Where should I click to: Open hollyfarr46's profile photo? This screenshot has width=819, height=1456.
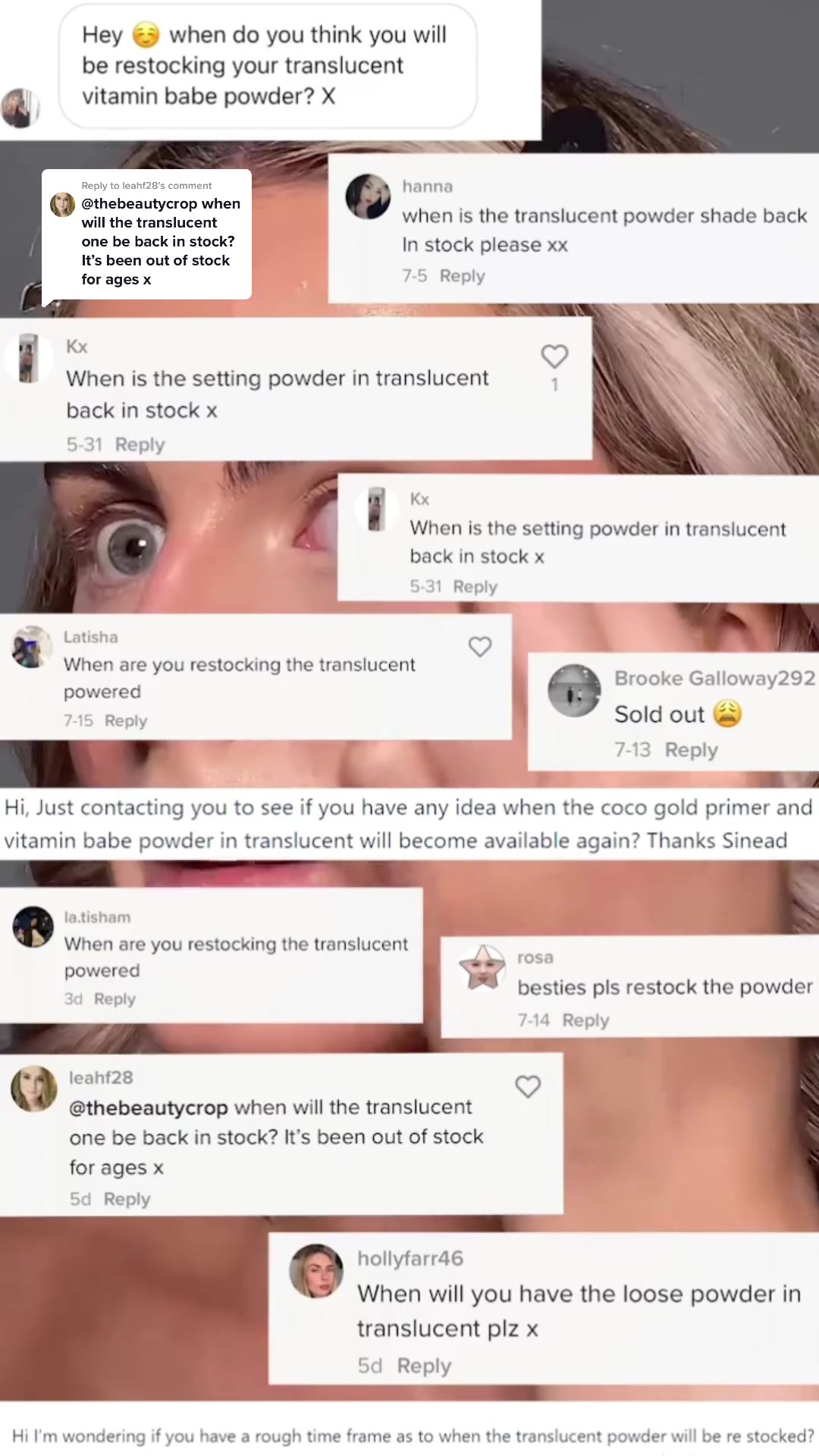(x=316, y=1271)
